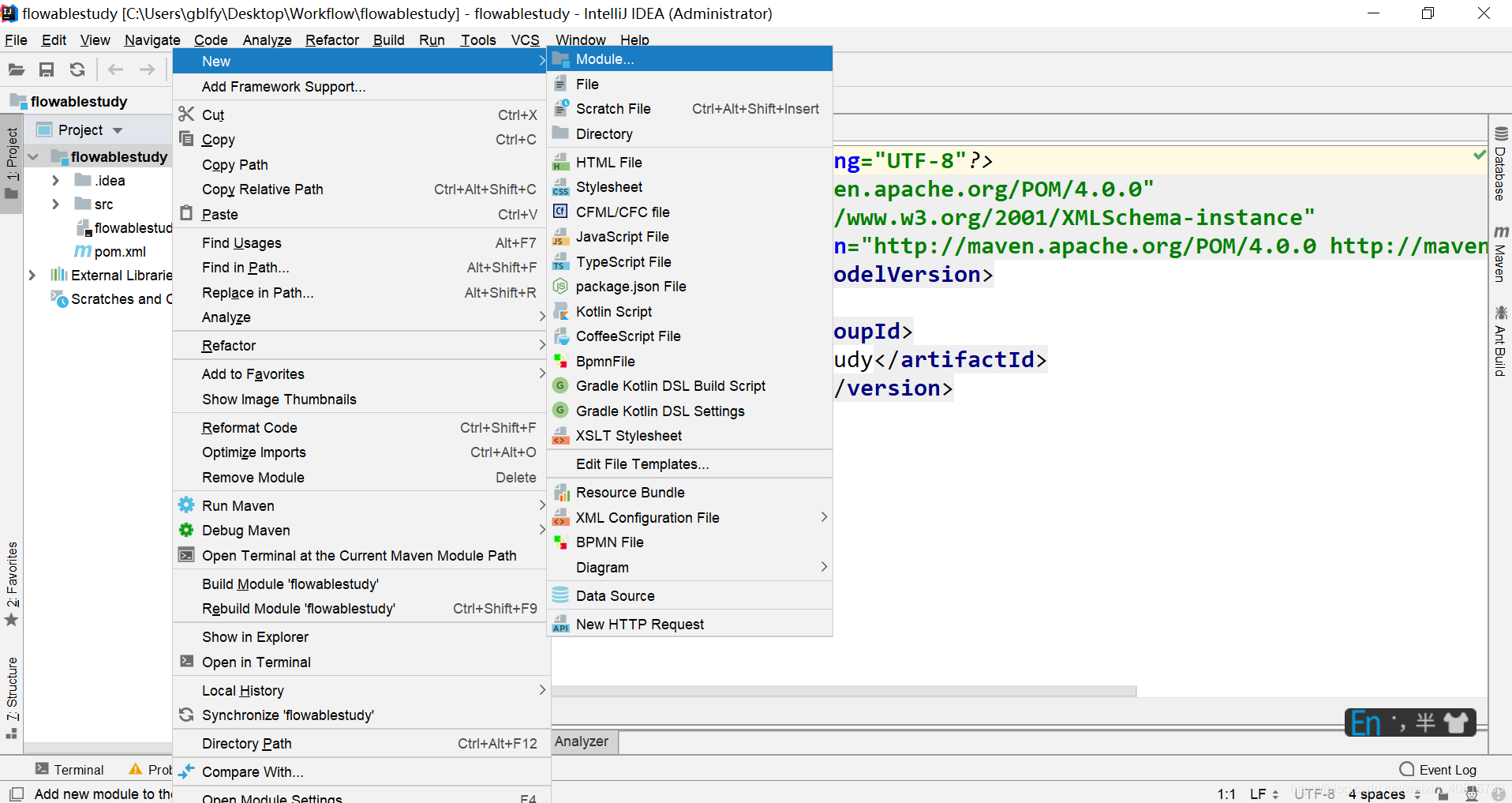Image resolution: width=1512 pixels, height=803 pixels.
Task: Click the Open folder toolbar icon
Action: click(x=17, y=69)
